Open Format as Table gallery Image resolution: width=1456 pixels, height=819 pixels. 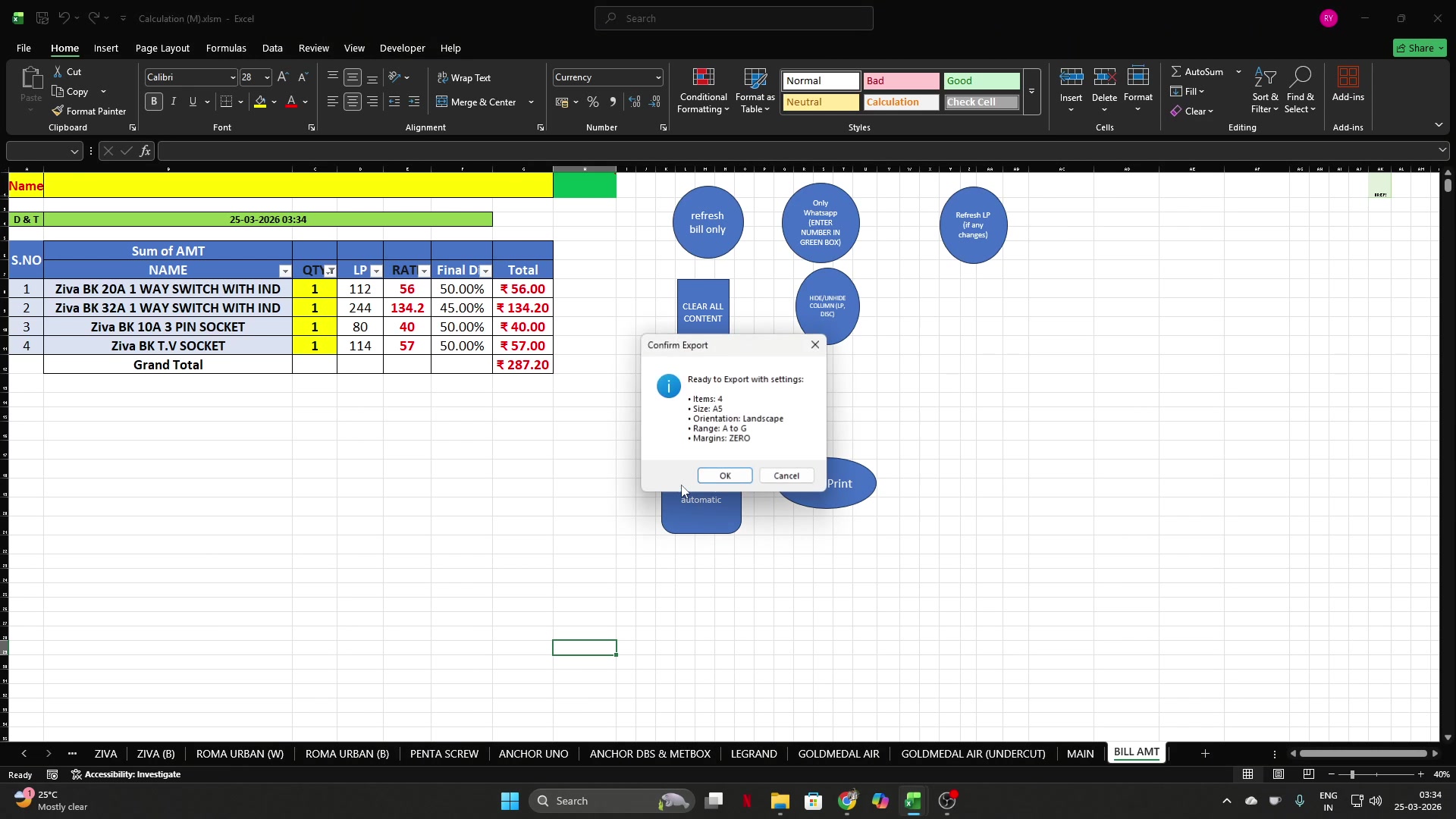coord(755,91)
